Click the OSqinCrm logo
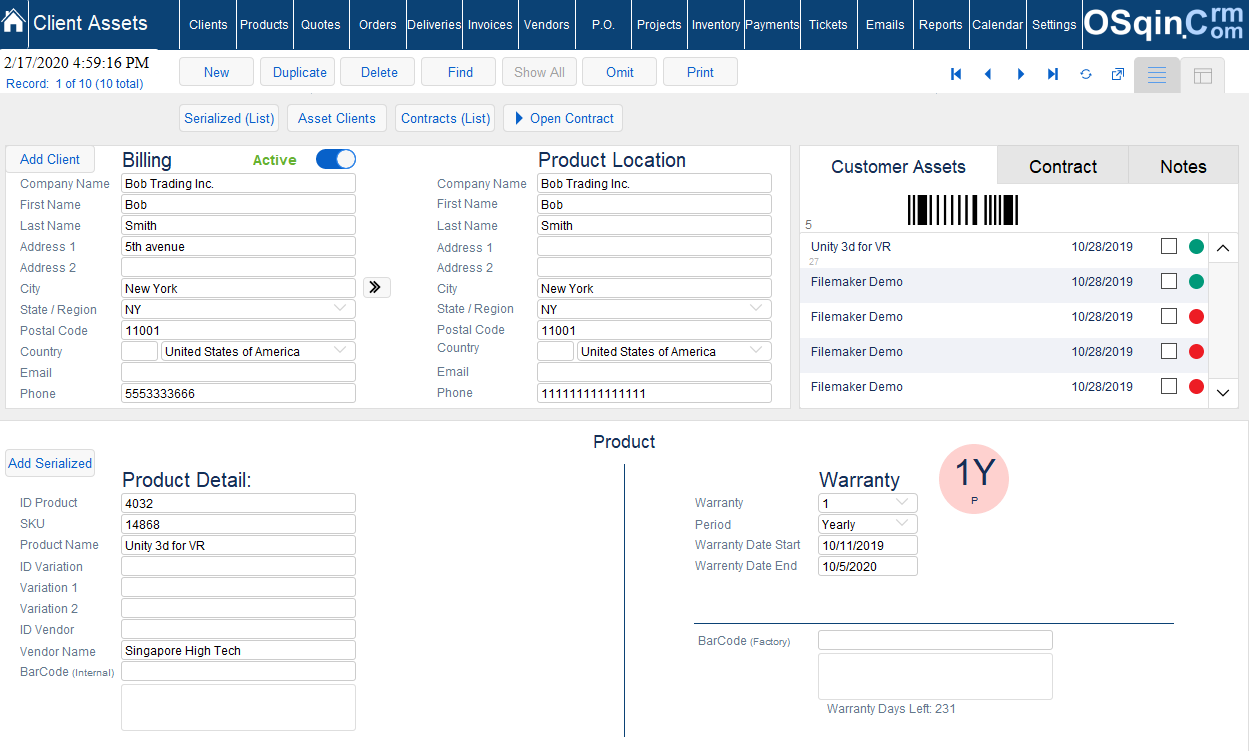 point(1165,24)
